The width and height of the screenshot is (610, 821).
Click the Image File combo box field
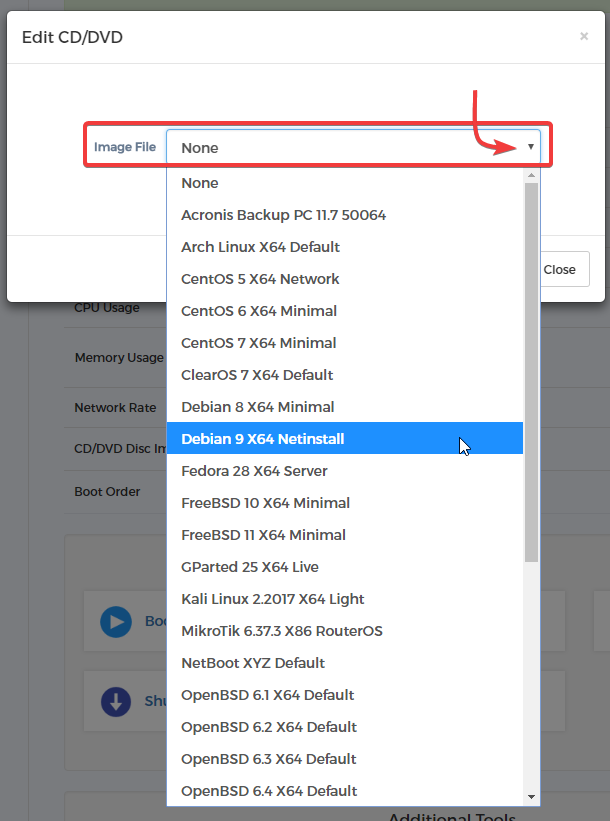click(x=353, y=147)
